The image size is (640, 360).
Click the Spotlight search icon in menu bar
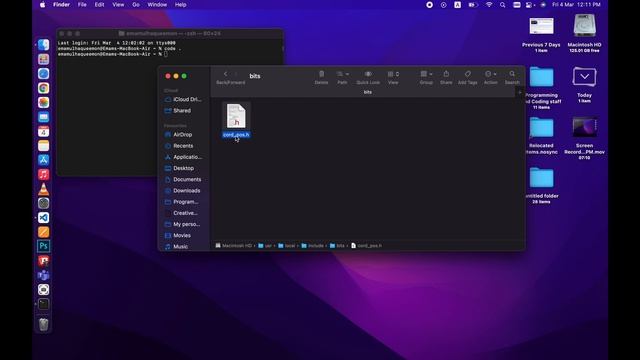pyautogui.click(x=502, y=4)
